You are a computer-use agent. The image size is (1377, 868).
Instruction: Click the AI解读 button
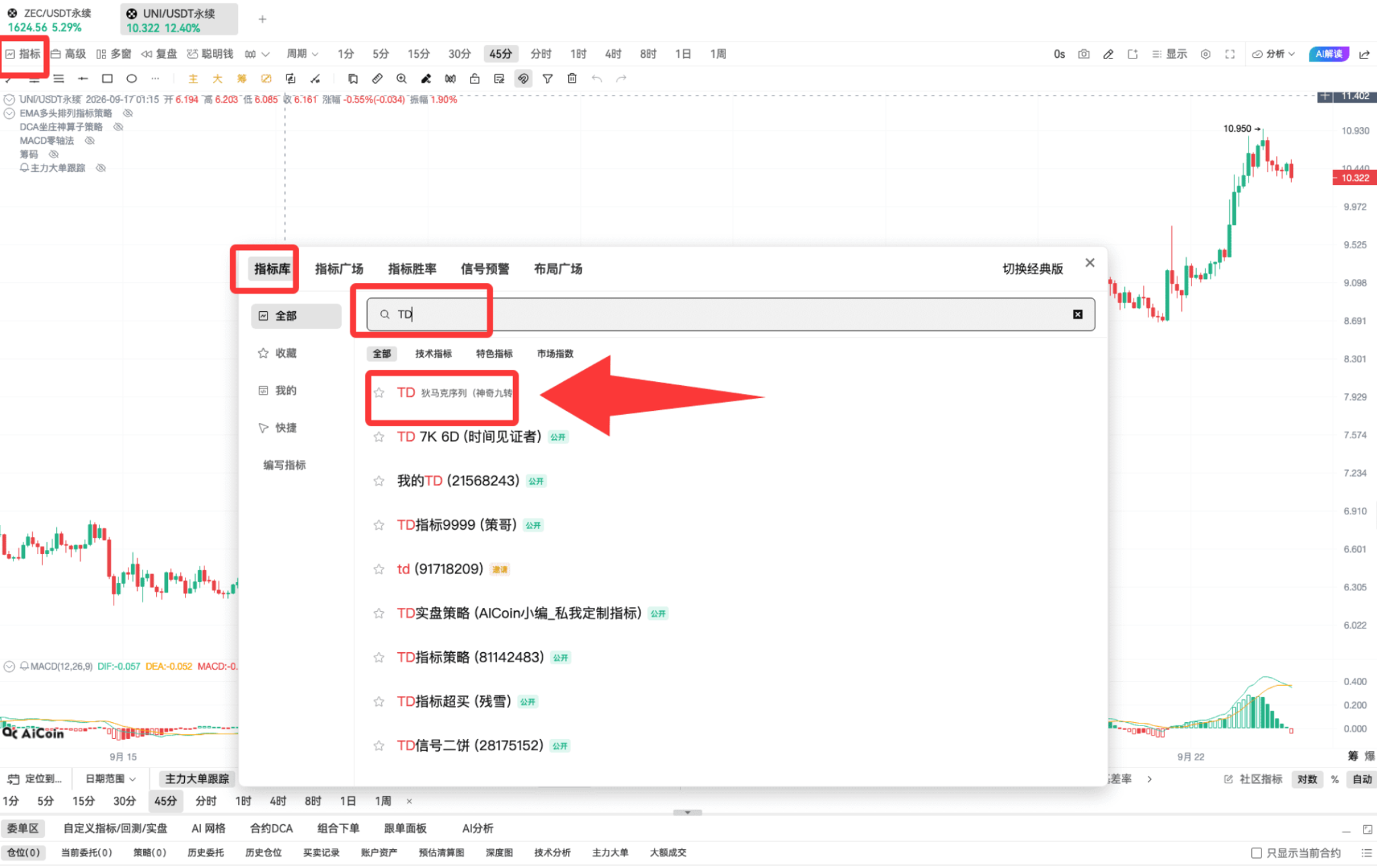tap(1329, 54)
